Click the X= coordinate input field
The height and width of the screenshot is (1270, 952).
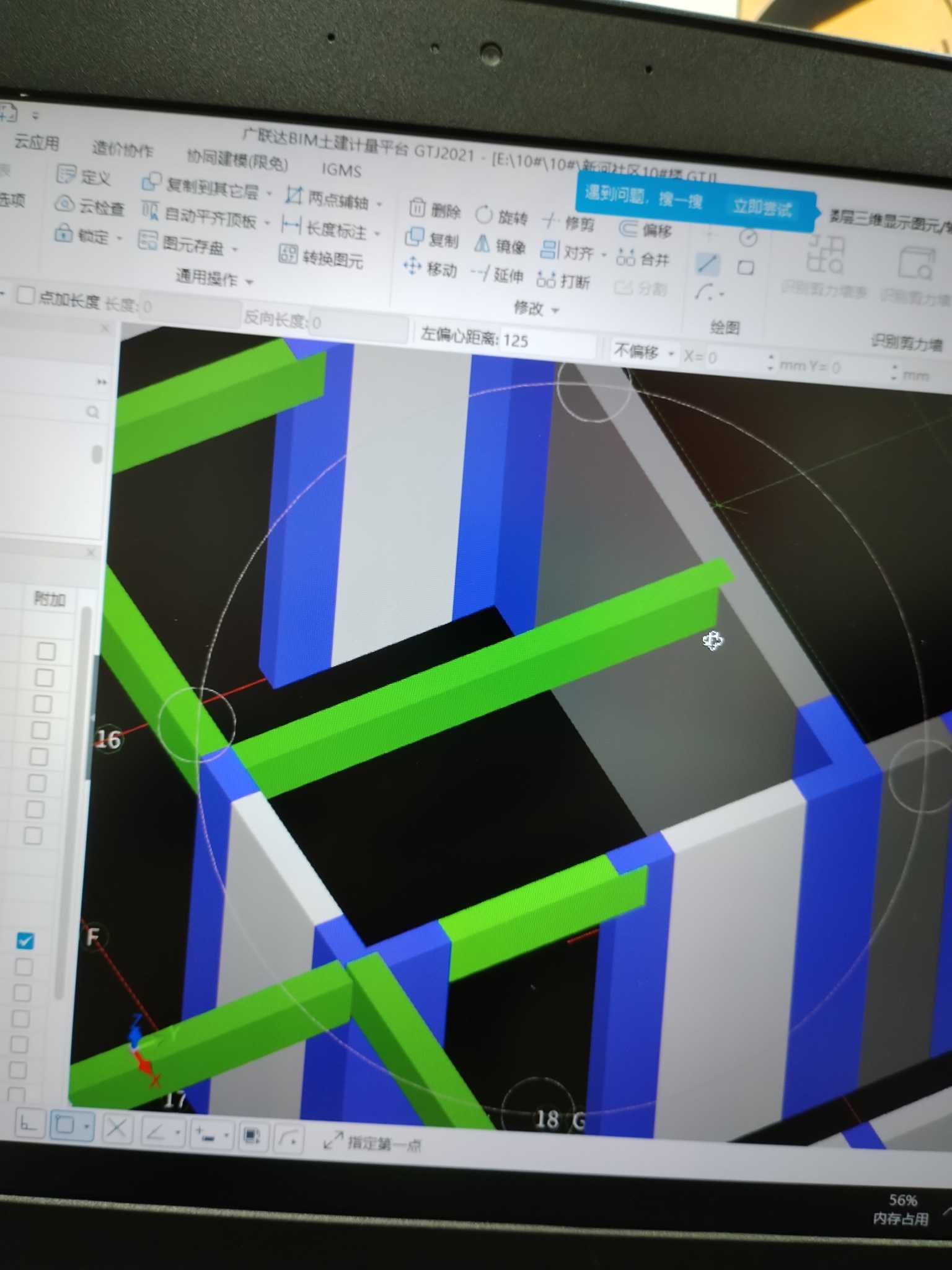[x=735, y=358]
